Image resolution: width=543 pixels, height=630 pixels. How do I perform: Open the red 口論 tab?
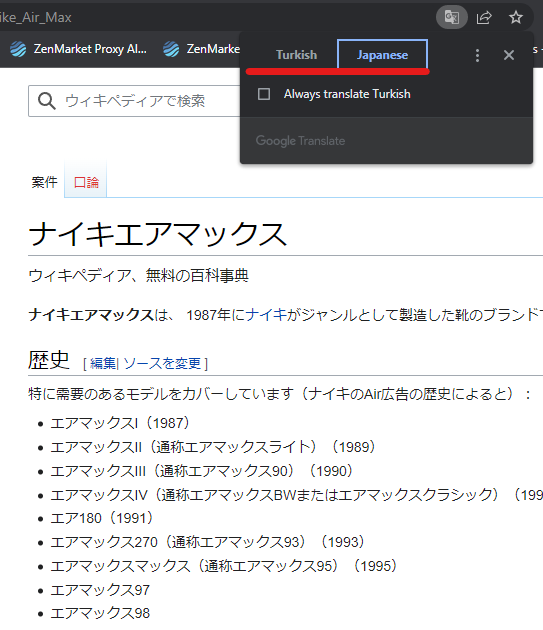tap(86, 182)
